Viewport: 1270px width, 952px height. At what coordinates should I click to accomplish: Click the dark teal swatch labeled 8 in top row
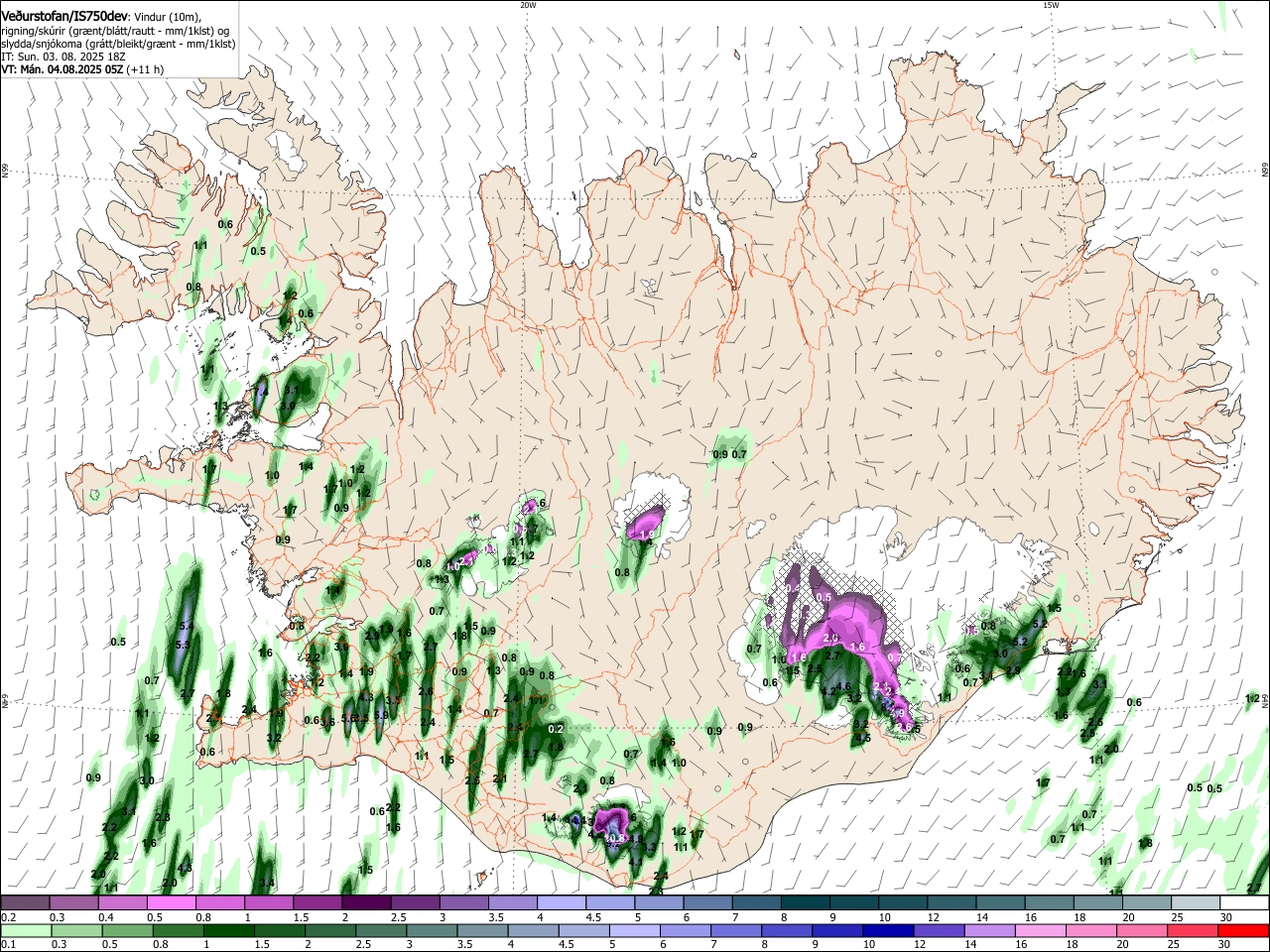coord(805,902)
